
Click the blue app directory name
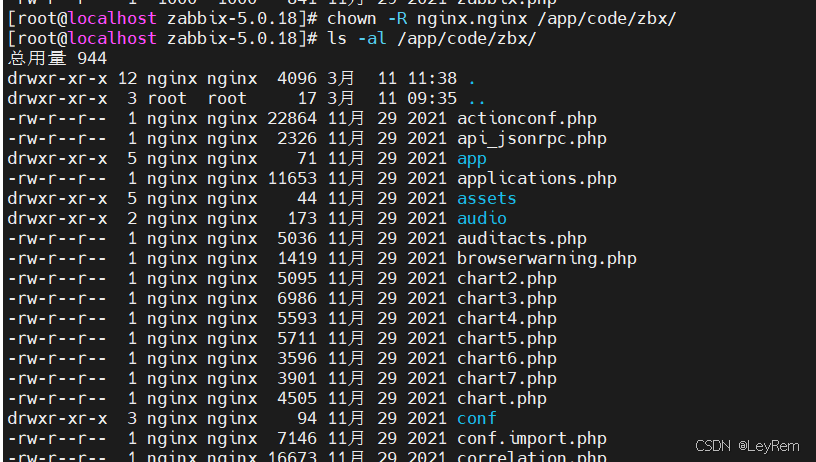coord(471,159)
